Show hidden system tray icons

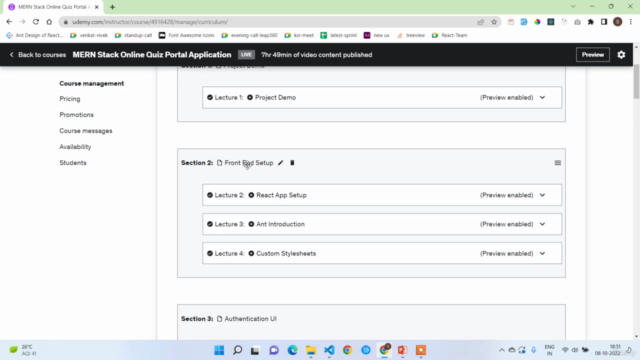point(502,350)
